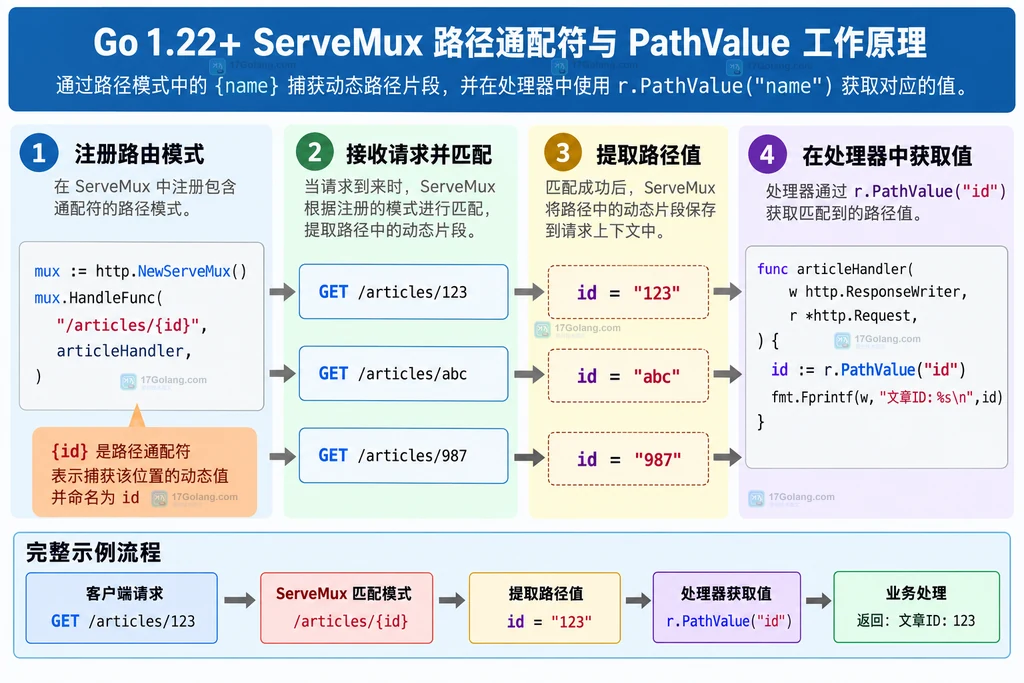Screen dimensions: 1024x683
Task: Click the code line "func articleHandler("
Action: (835, 268)
